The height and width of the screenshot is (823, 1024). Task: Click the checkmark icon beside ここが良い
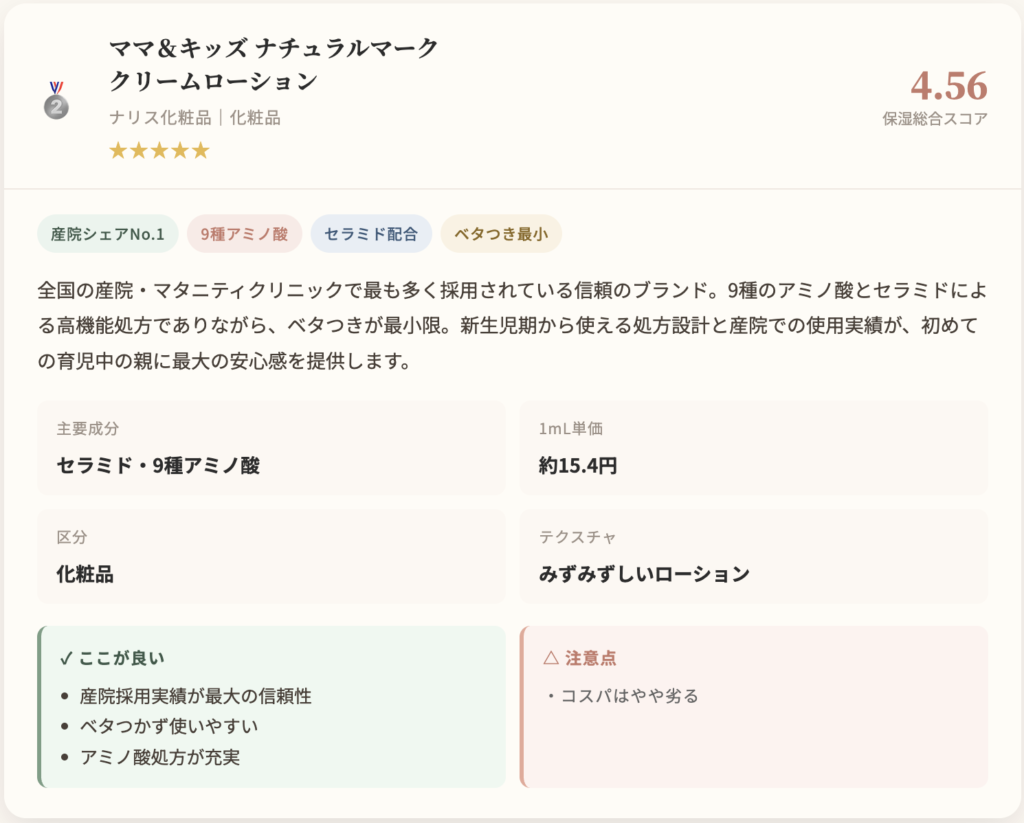click(65, 658)
